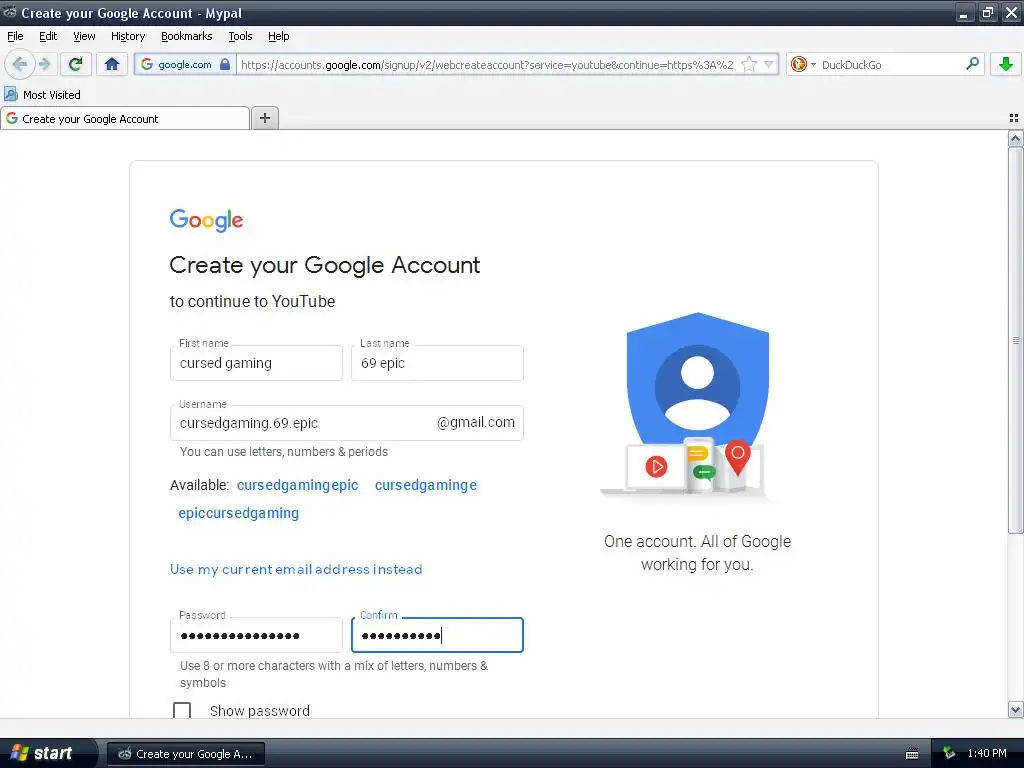Click the address bar URL text
The height and width of the screenshot is (768, 1024).
[x=487, y=64]
